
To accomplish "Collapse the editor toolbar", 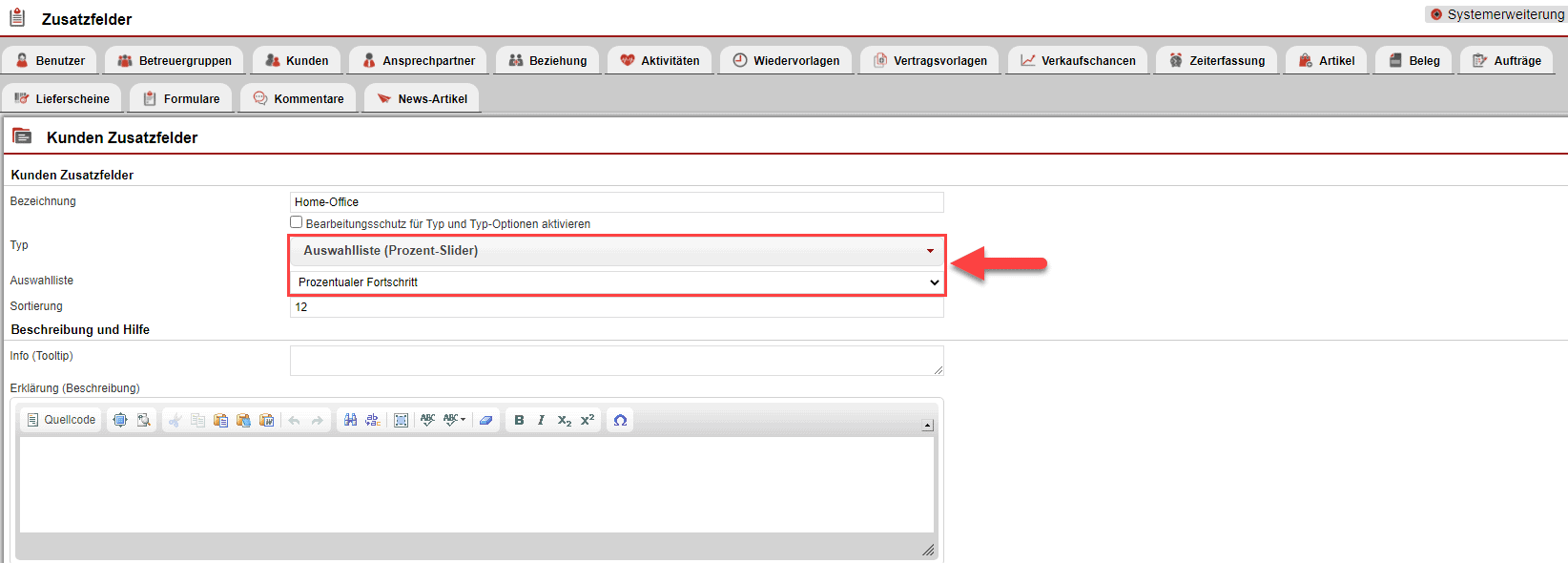I will click(927, 426).
